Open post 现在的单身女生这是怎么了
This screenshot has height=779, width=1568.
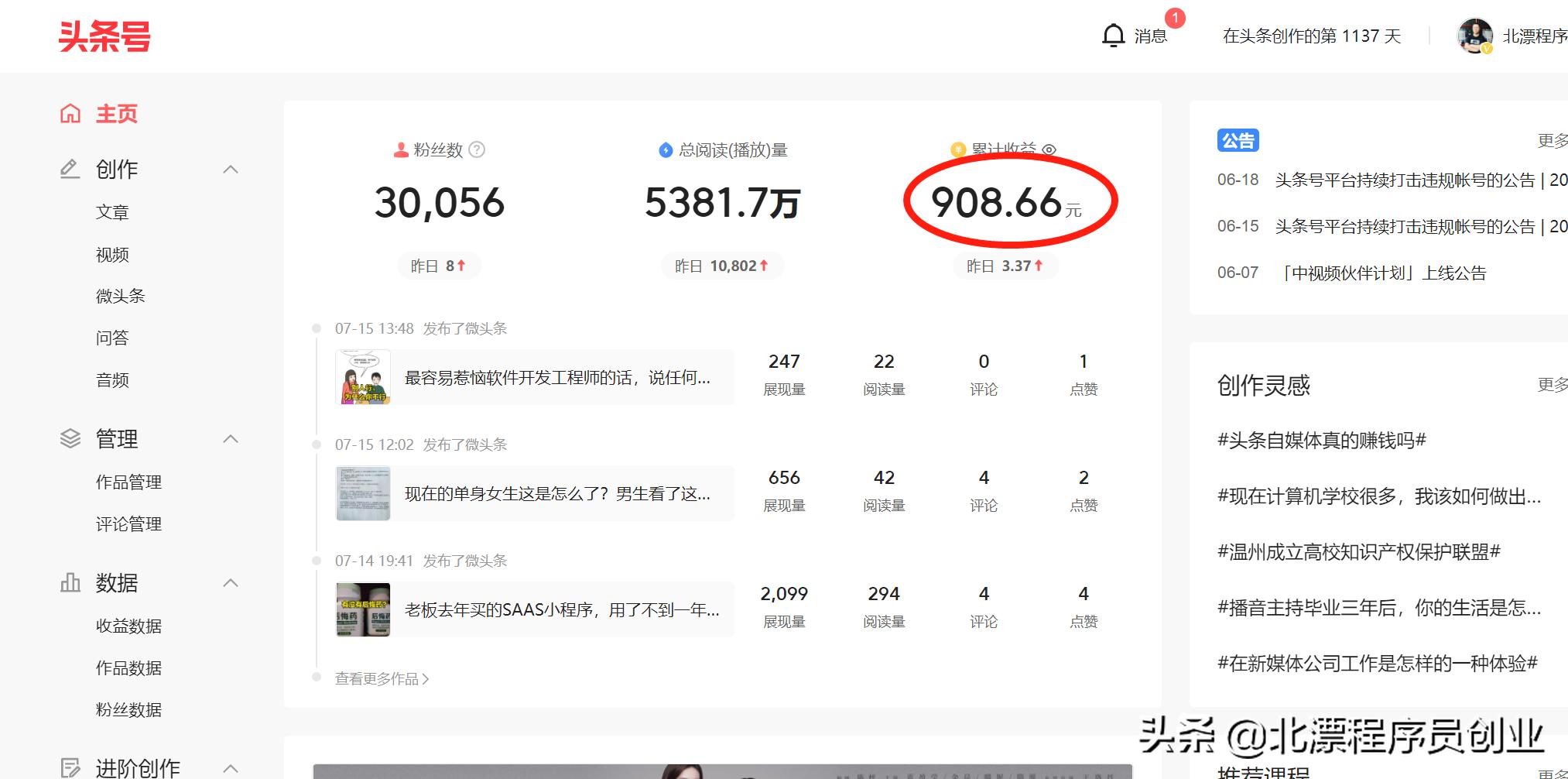pyautogui.click(x=557, y=494)
